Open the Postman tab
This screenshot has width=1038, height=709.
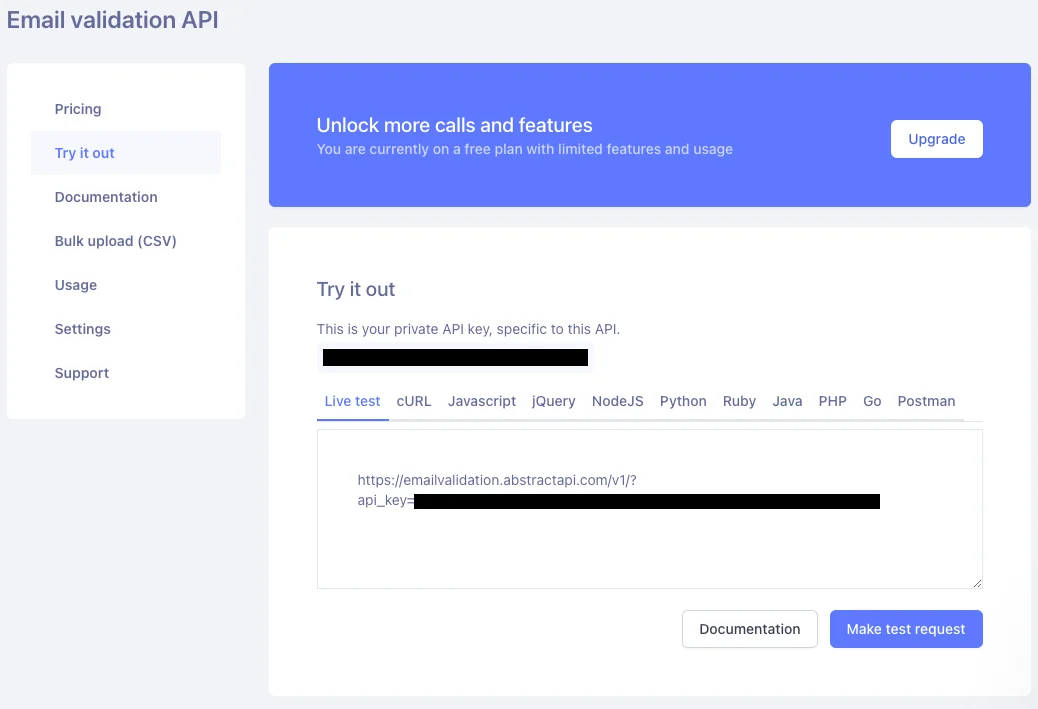[926, 401]
